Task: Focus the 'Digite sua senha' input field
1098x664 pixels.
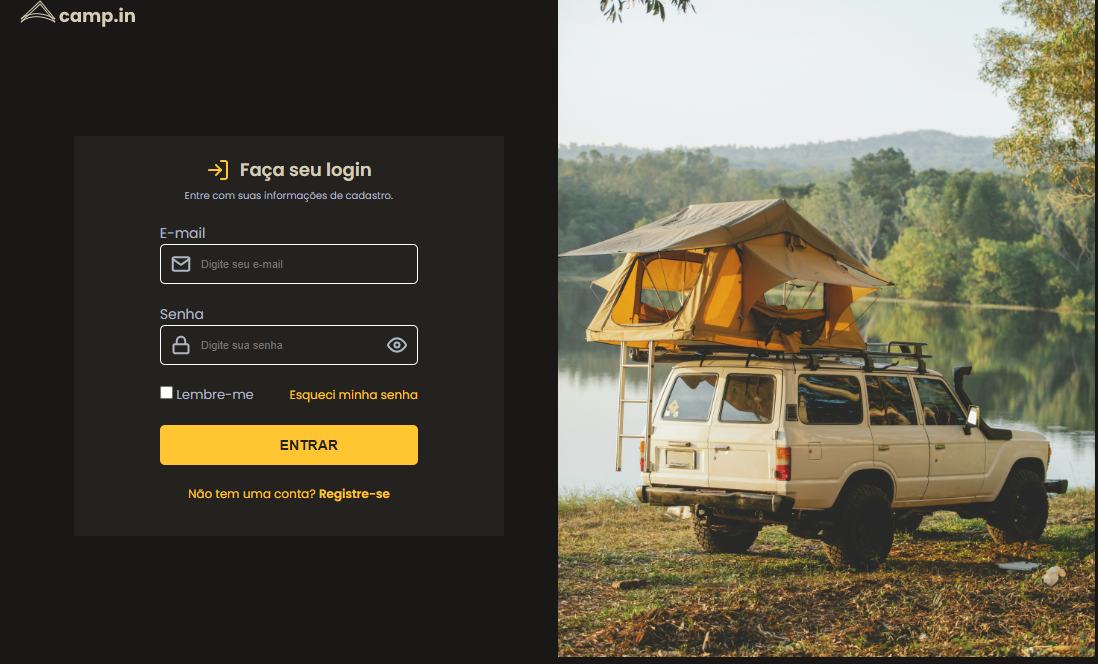Action: click(x=289, y=345)
